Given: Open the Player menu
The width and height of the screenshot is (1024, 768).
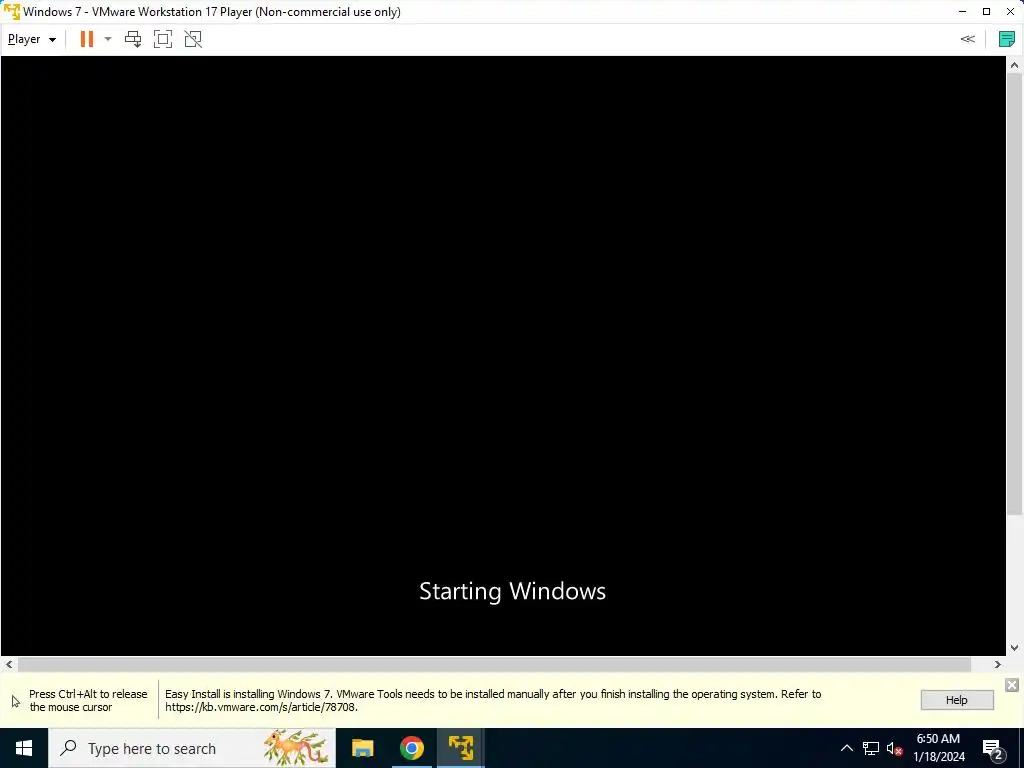Looking at the screenshot, I should pos(31,39).
